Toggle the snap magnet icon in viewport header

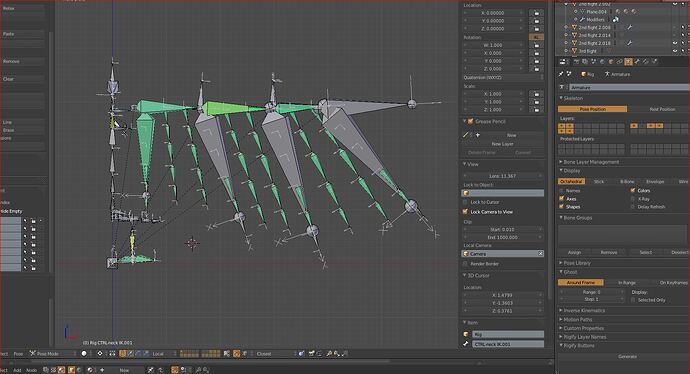pyautogui.click(x=237, y=353)
